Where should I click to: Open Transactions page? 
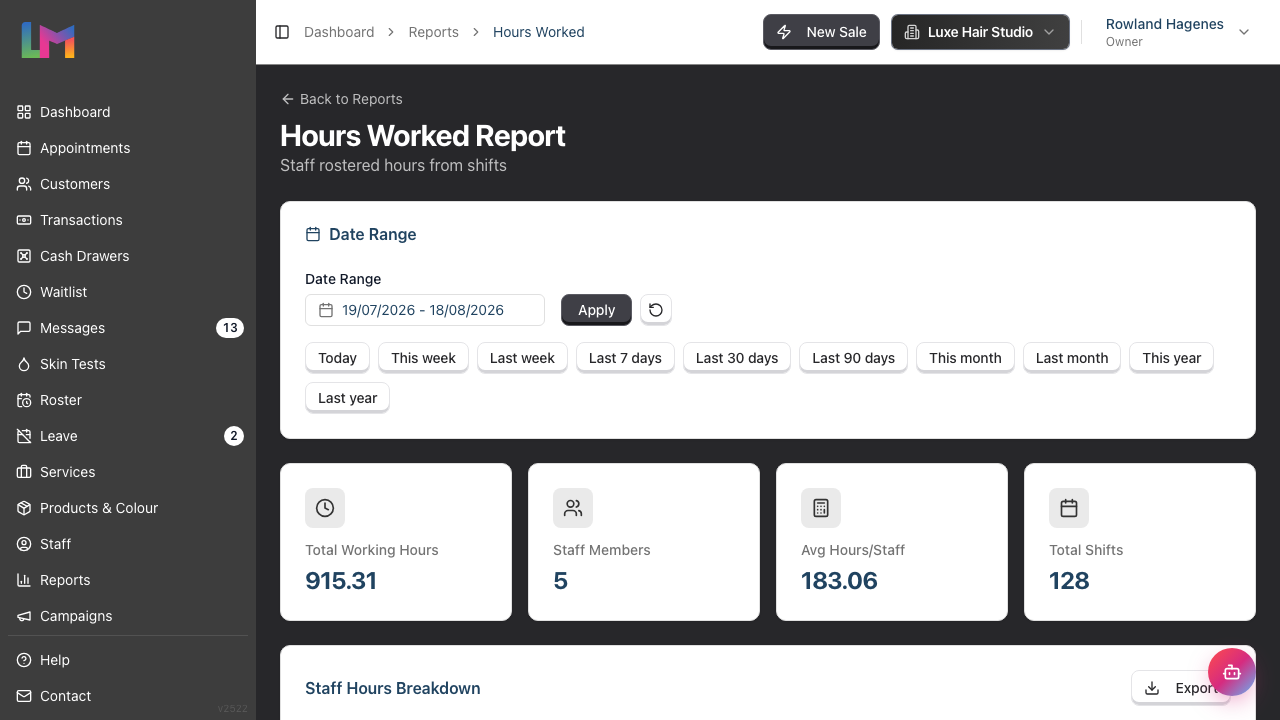coord(128,220)
